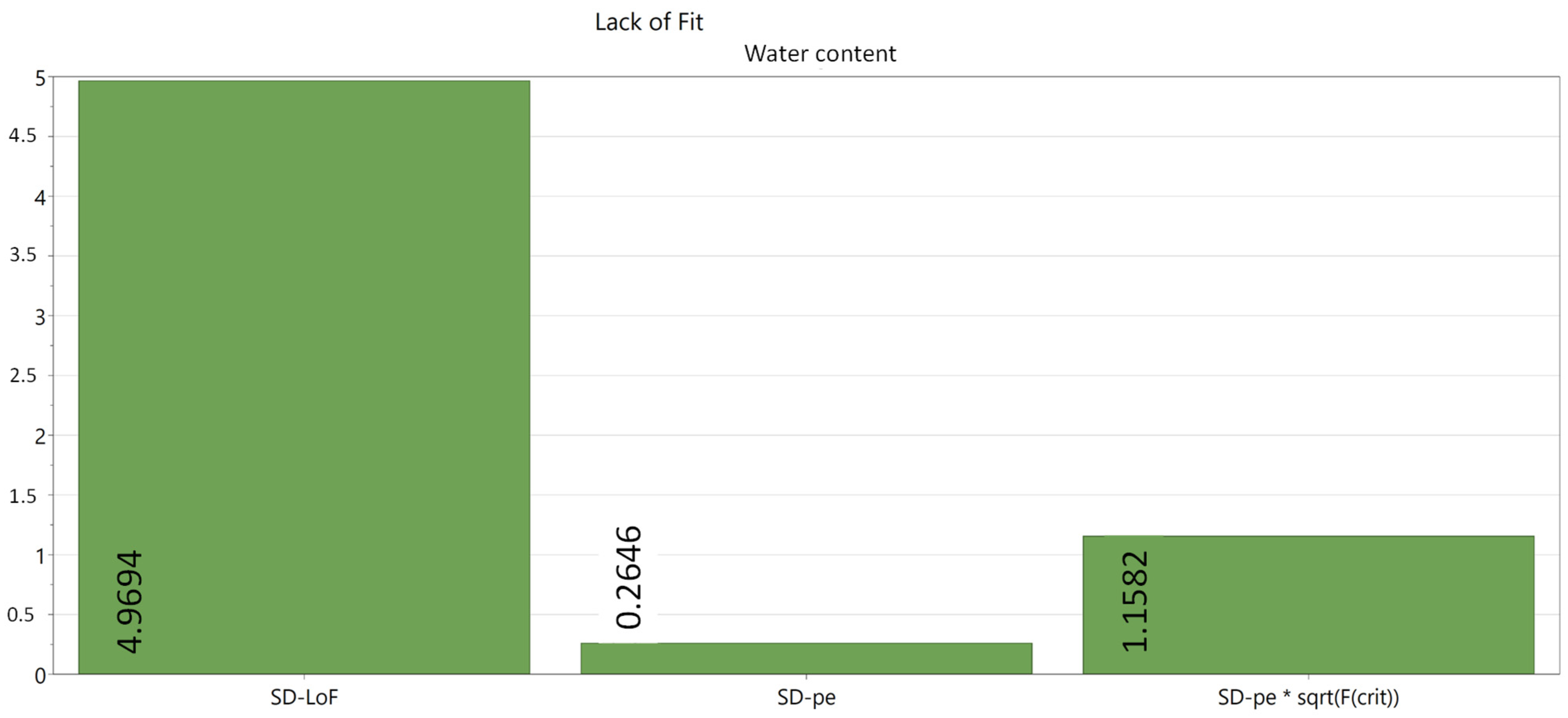Screen dimensions: 1568x718
Task: Select the 1.5 y-axis tick label
Action: click(x=23, y=496)
